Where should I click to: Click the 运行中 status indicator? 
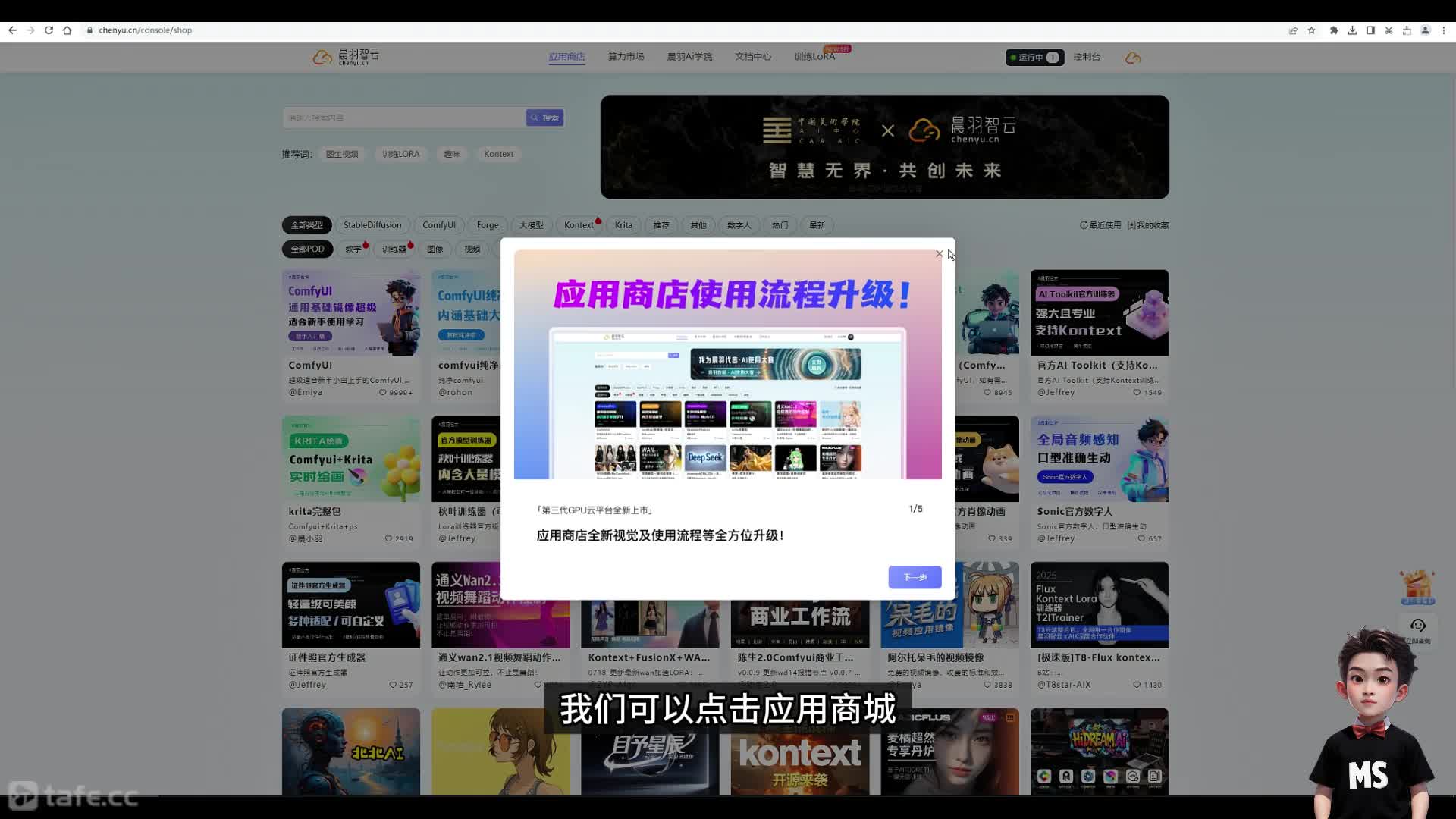click(1034, 57)
